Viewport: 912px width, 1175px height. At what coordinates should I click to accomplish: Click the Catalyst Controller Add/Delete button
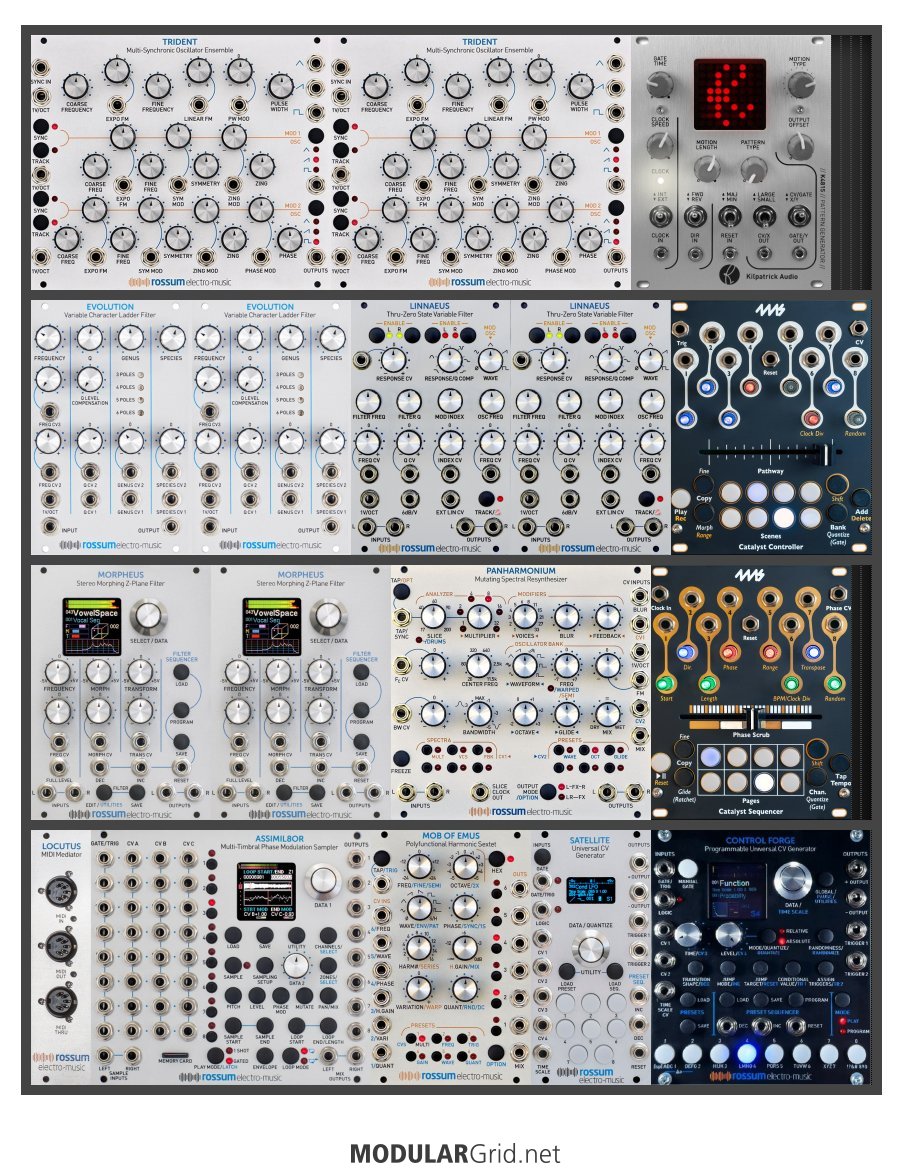[x=860, y=498]
